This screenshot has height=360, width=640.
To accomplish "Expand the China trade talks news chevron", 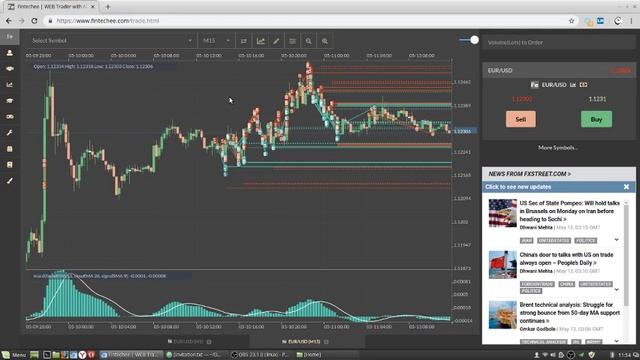I will coord(617,289).
